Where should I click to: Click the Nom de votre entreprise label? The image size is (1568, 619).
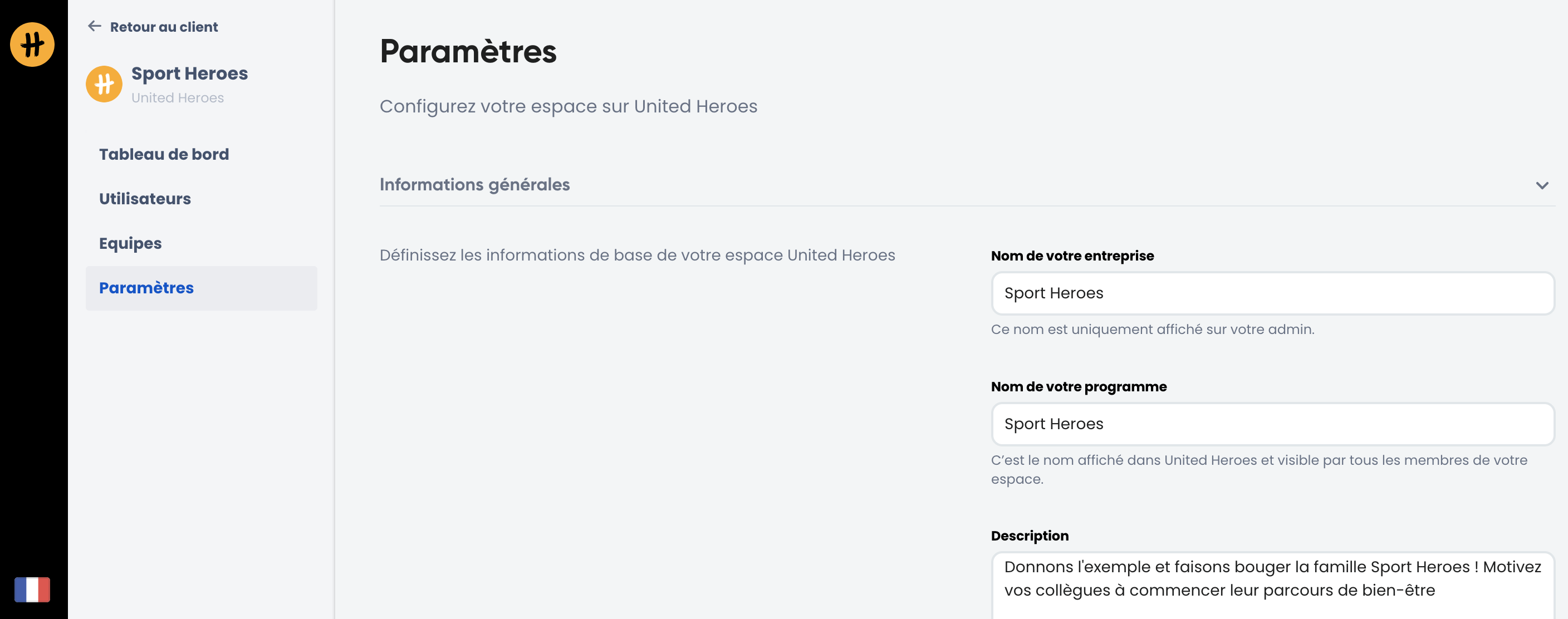[1072, 256]
